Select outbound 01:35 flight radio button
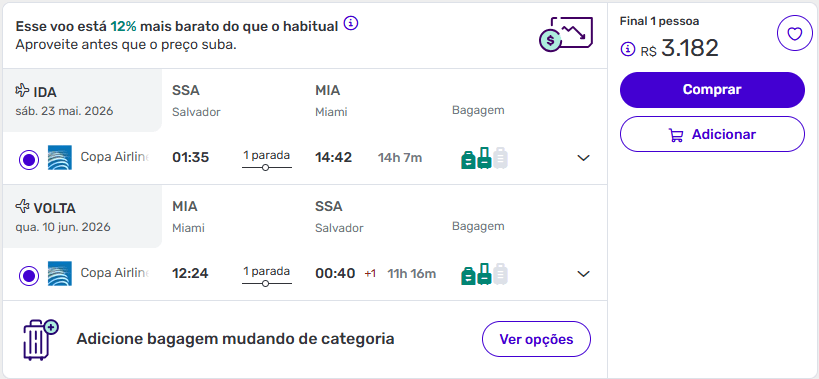 [29, 159]
